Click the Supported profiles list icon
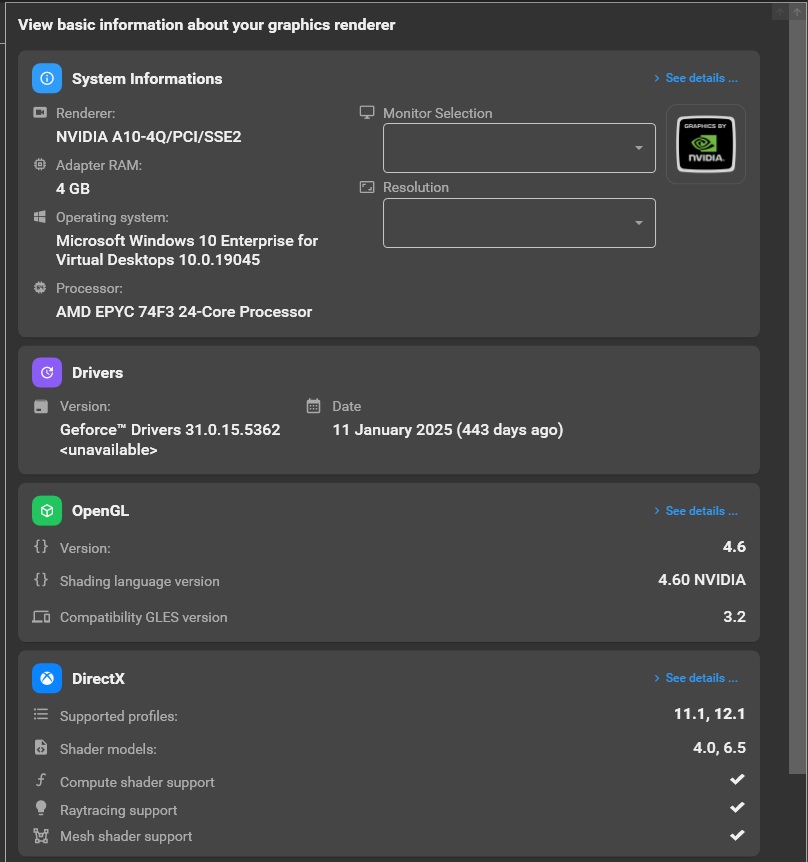 (x=41, y=714)
